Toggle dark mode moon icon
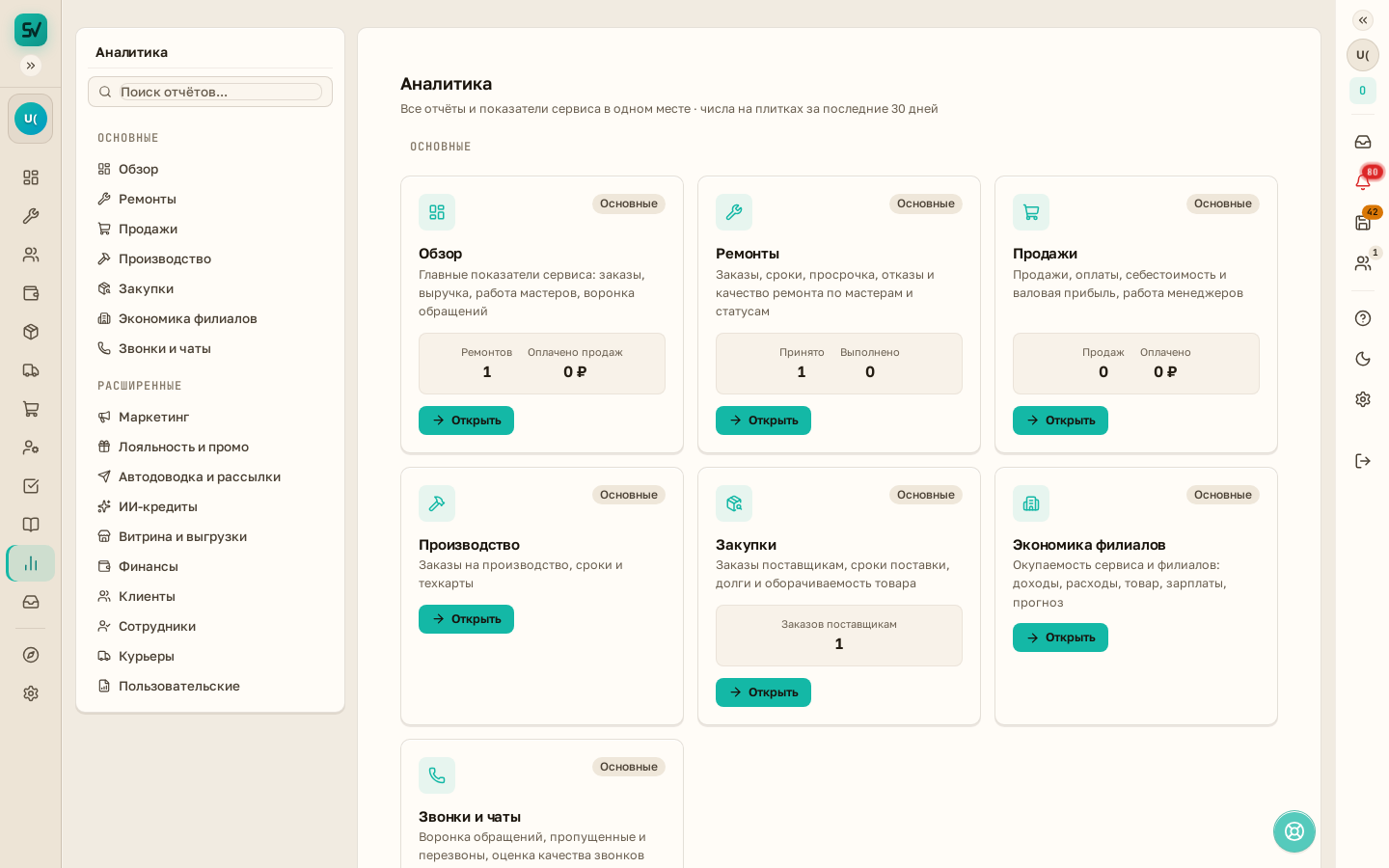The height and width of the screenshot is (868, 1389). tap(1362, 359)
